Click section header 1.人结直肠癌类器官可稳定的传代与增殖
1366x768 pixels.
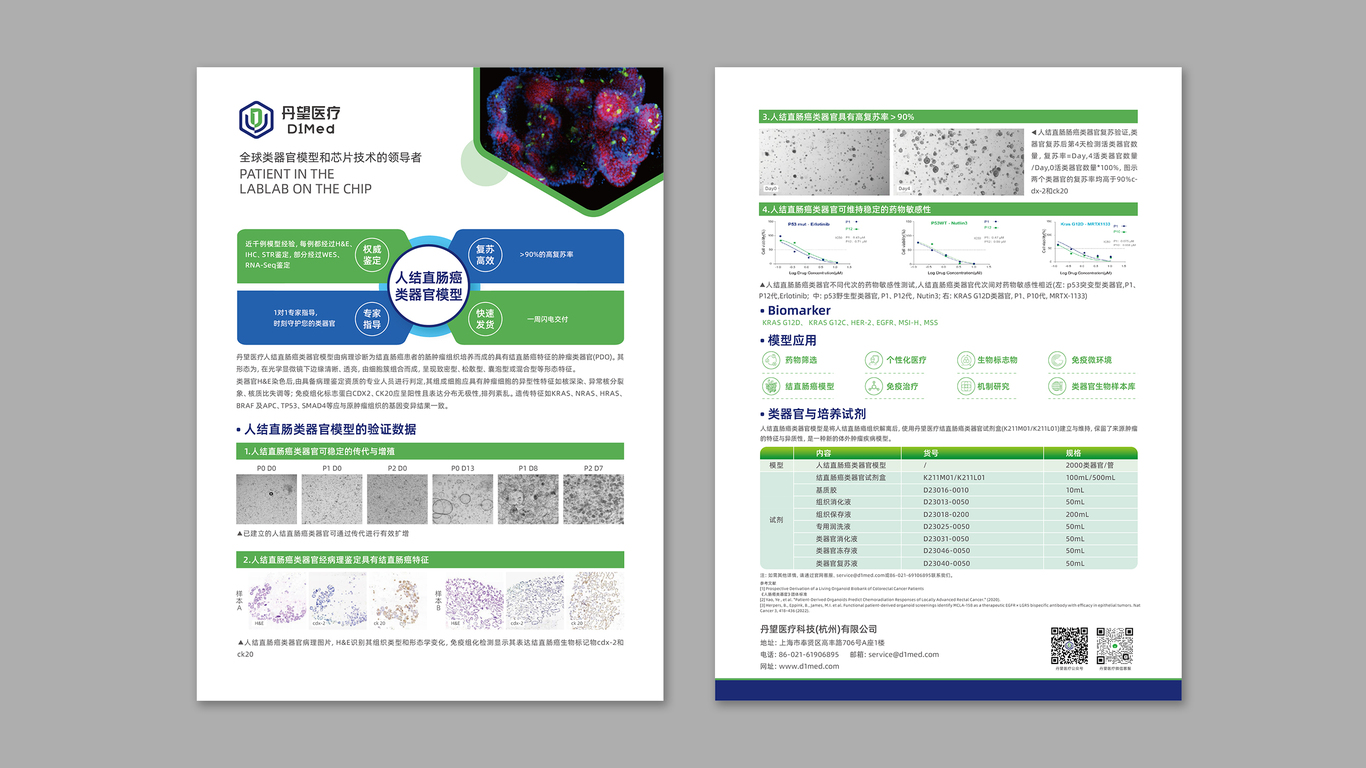point(430,452)
